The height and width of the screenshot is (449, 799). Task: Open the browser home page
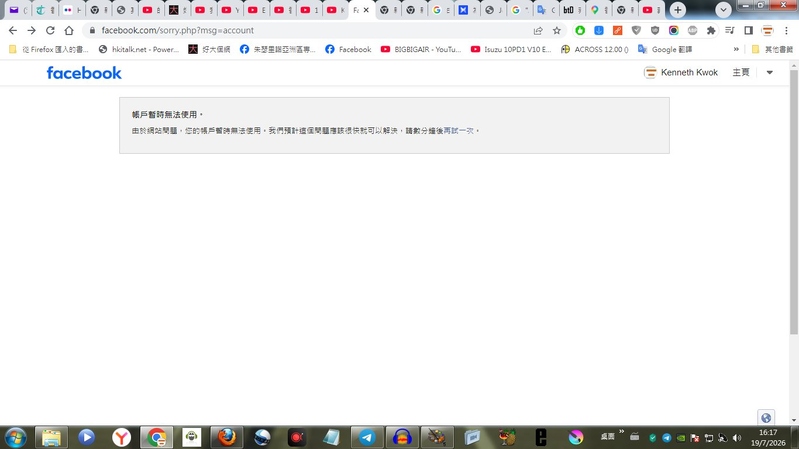pyautogui.click(x=69, y=31)
